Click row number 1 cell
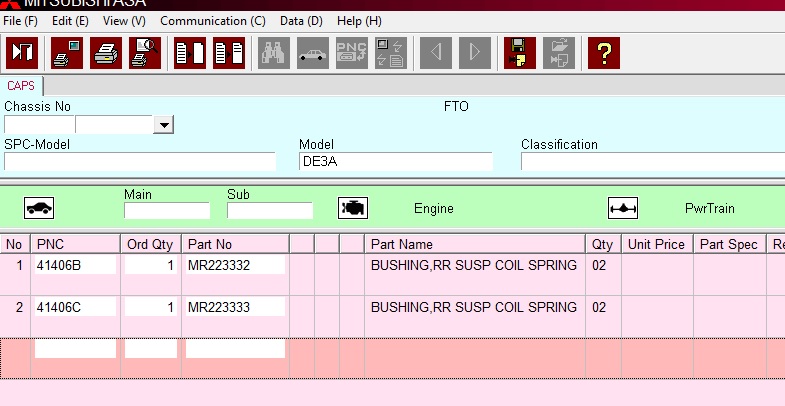785x406 pixels. [16, 274]
